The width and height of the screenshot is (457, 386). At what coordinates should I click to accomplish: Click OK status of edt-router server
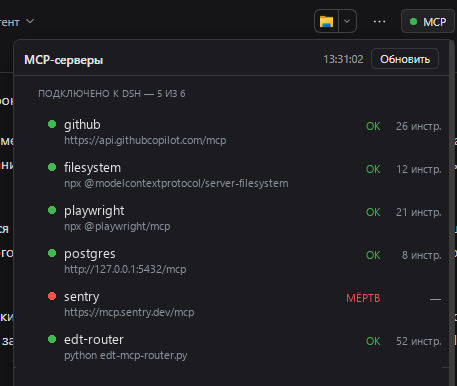373,341
